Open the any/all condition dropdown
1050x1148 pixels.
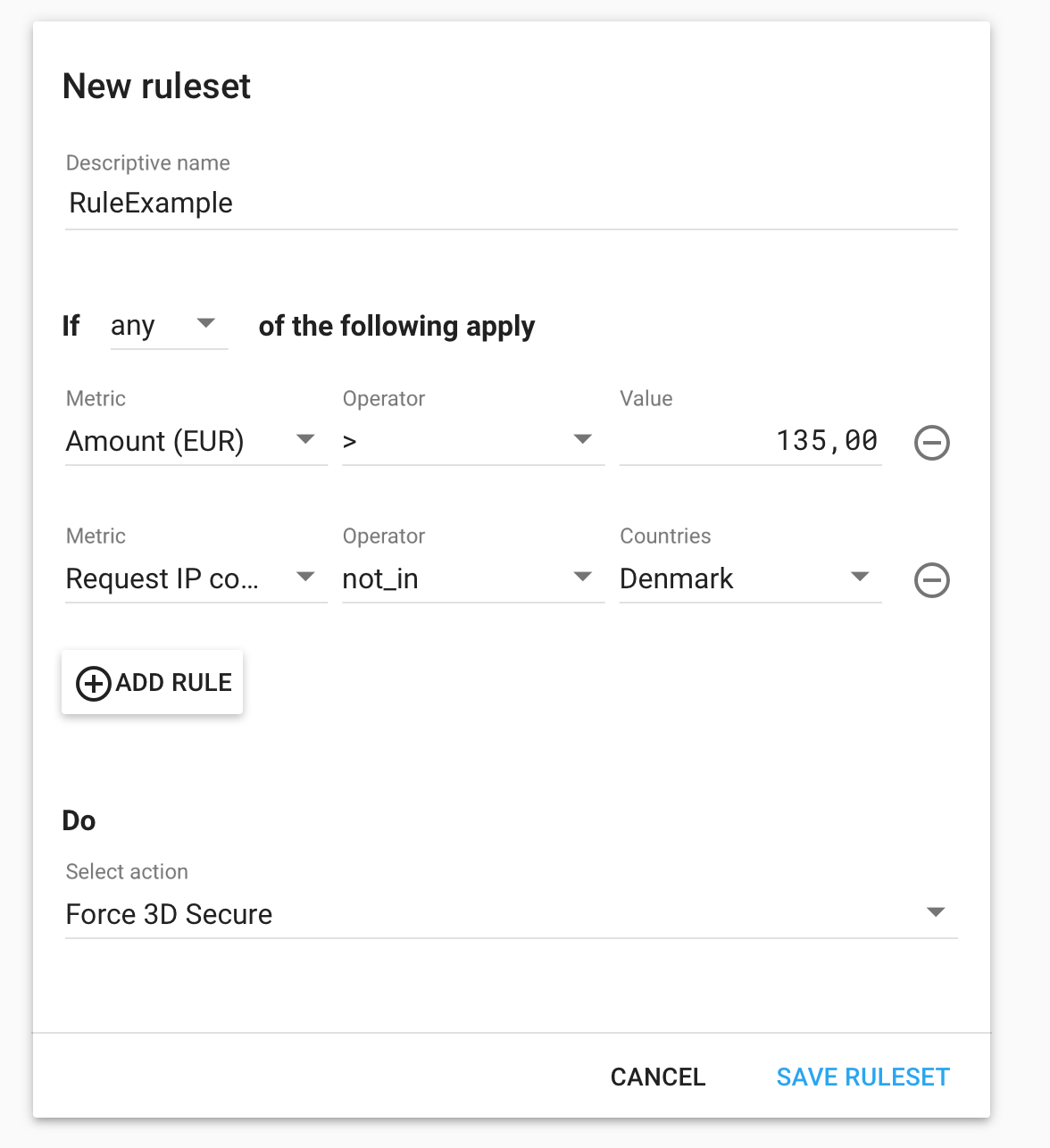pos(169,326)
